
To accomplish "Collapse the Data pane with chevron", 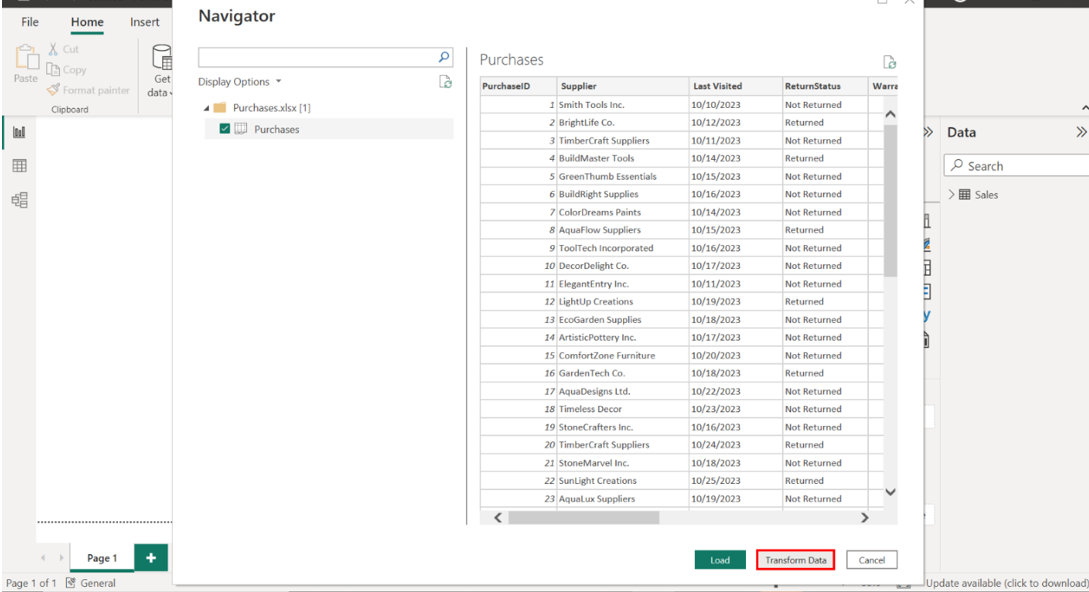I will (x=1080, y=132).
